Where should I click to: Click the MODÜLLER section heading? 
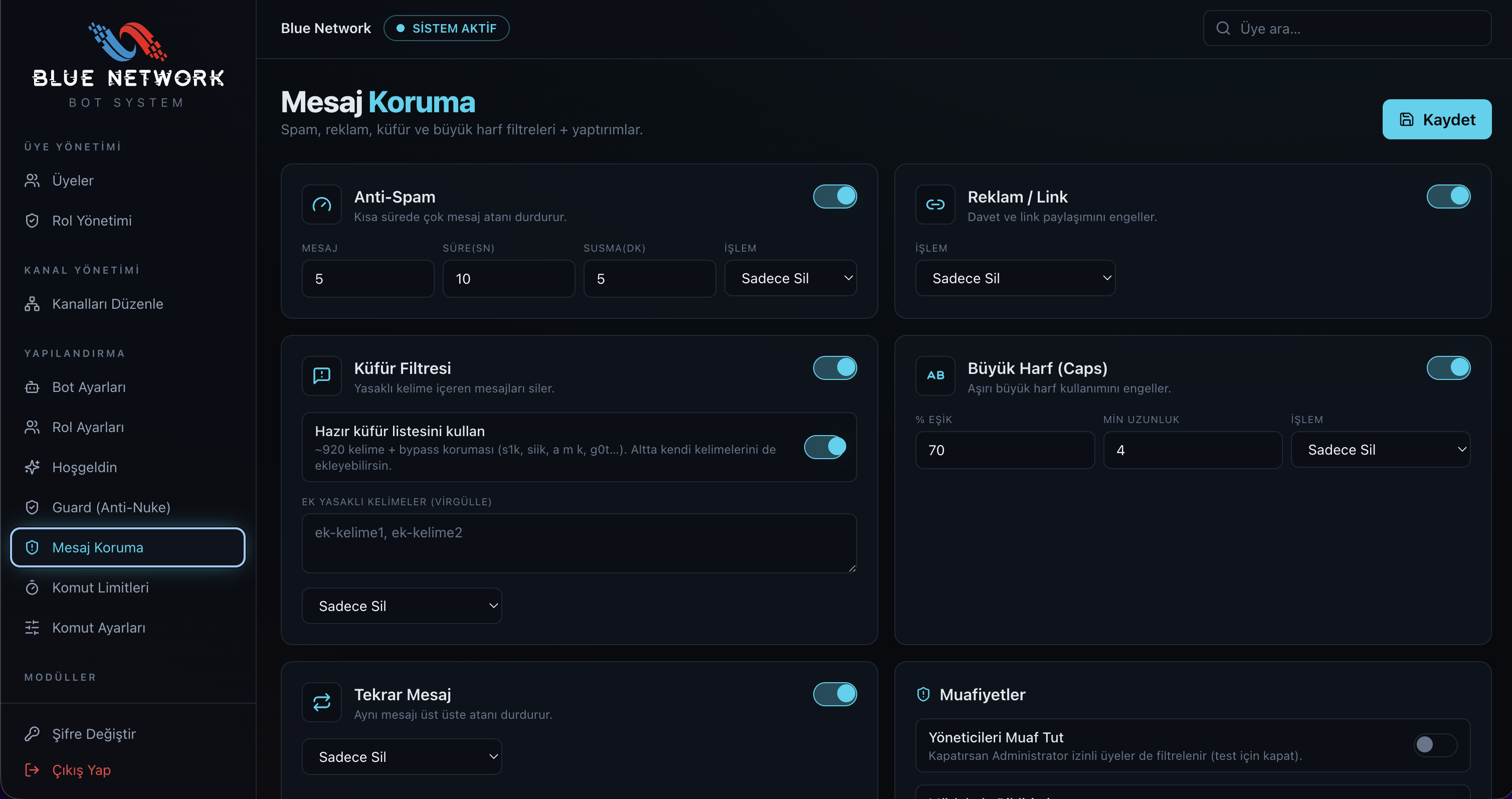(61, 678)
